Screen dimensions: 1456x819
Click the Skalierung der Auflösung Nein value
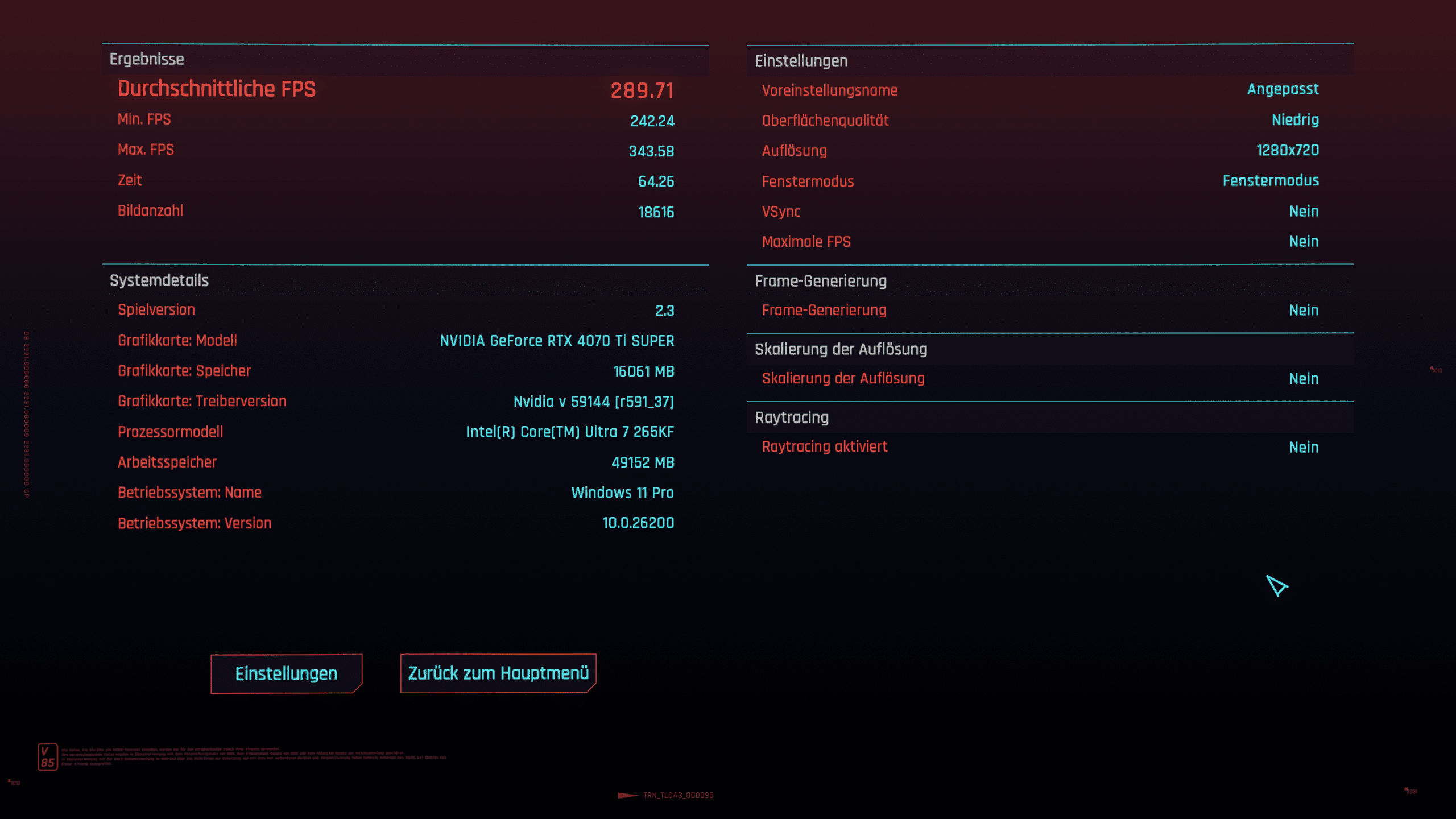tap(1304, 379)
